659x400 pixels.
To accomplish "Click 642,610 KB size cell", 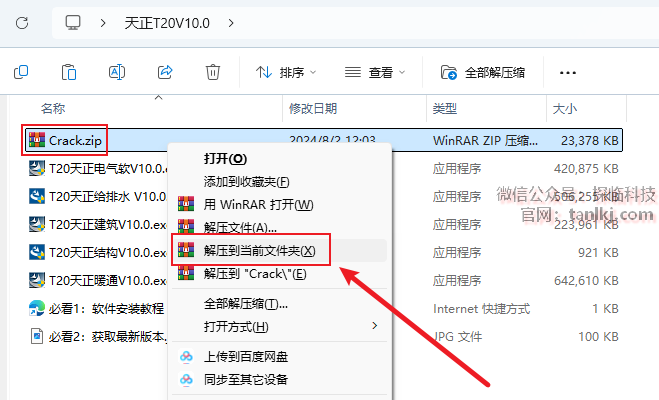I will point(586,280).
